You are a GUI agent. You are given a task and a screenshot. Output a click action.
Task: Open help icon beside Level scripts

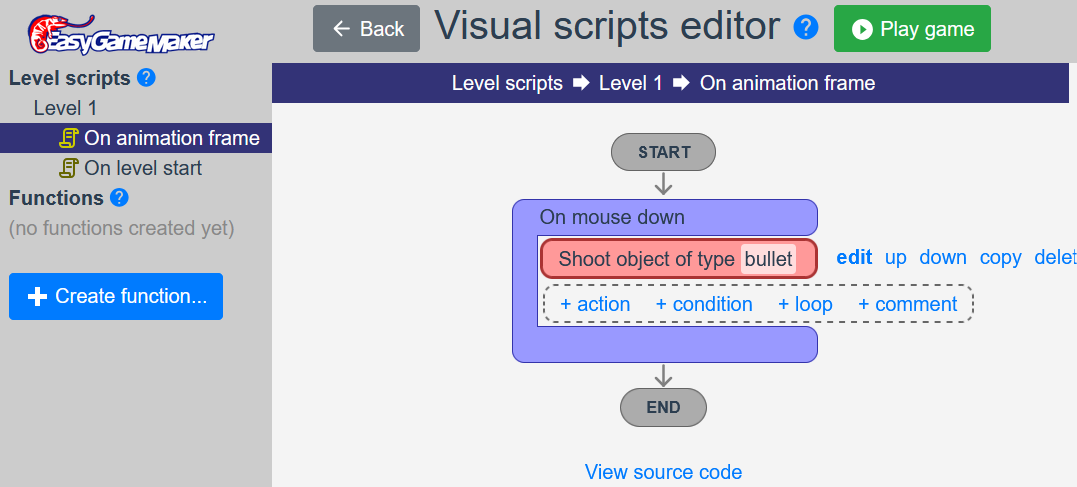coord(146,78)
